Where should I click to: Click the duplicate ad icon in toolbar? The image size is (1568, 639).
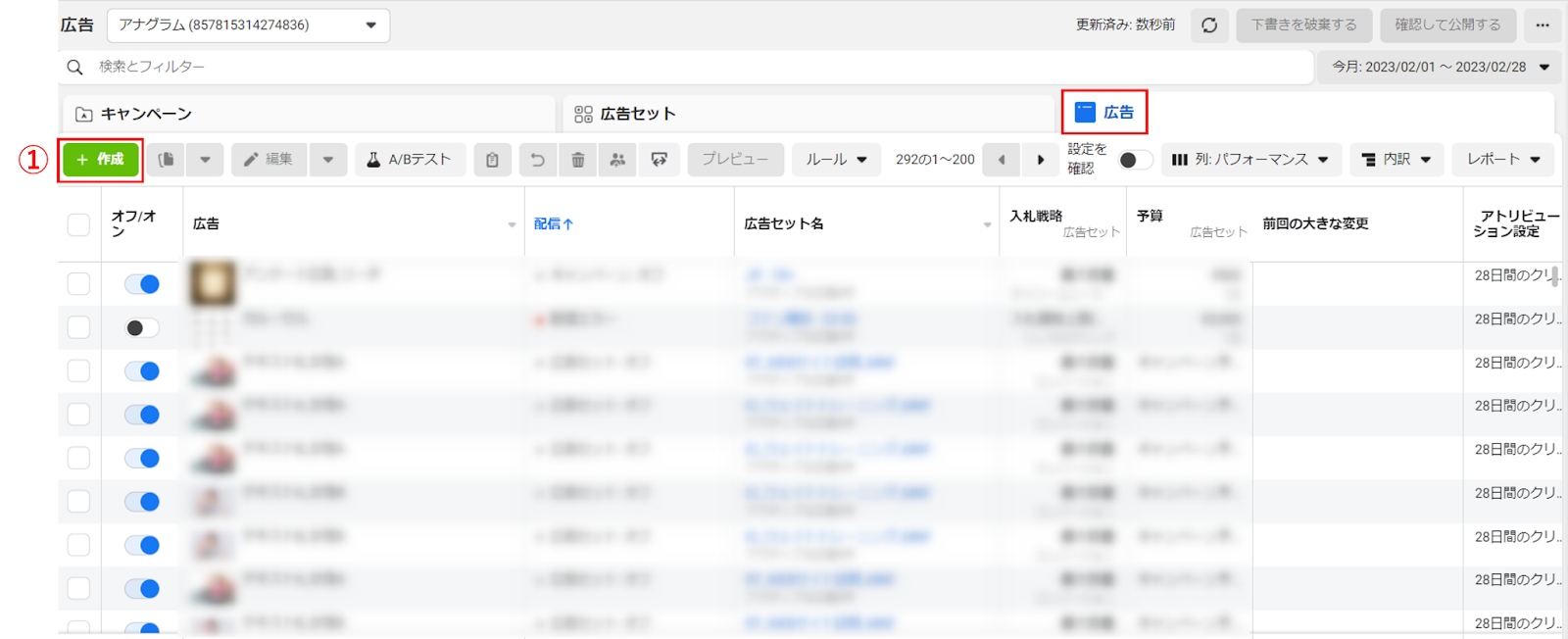tap(167, 160)
